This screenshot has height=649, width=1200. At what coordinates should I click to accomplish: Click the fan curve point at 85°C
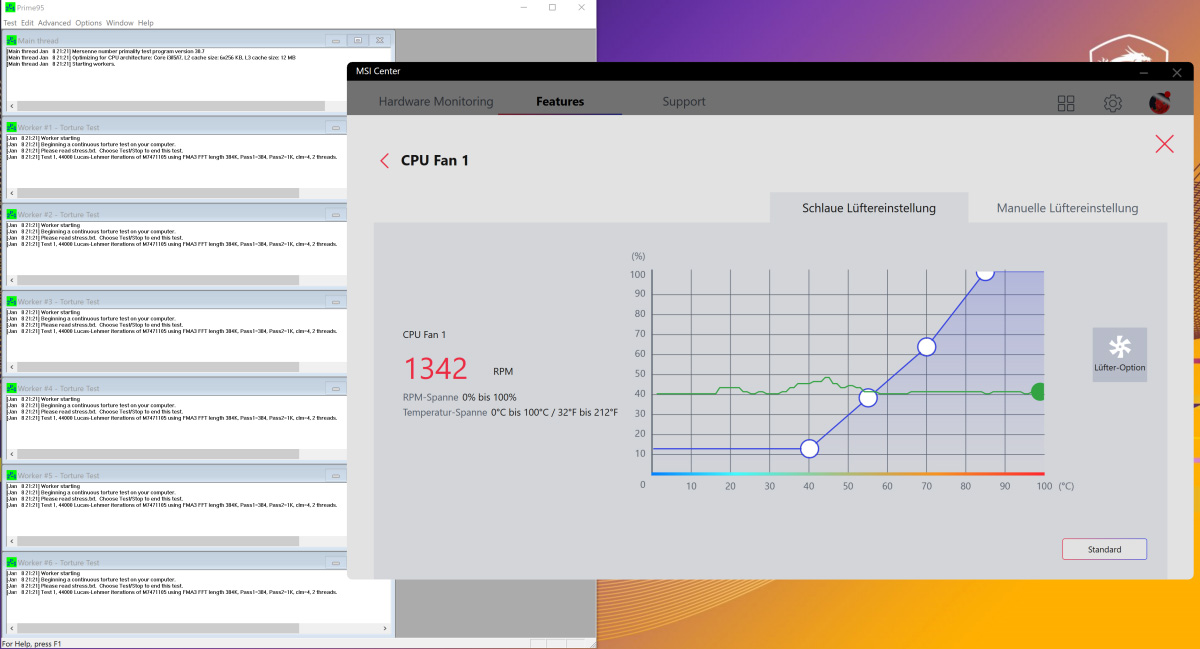[x=985, y=272]
